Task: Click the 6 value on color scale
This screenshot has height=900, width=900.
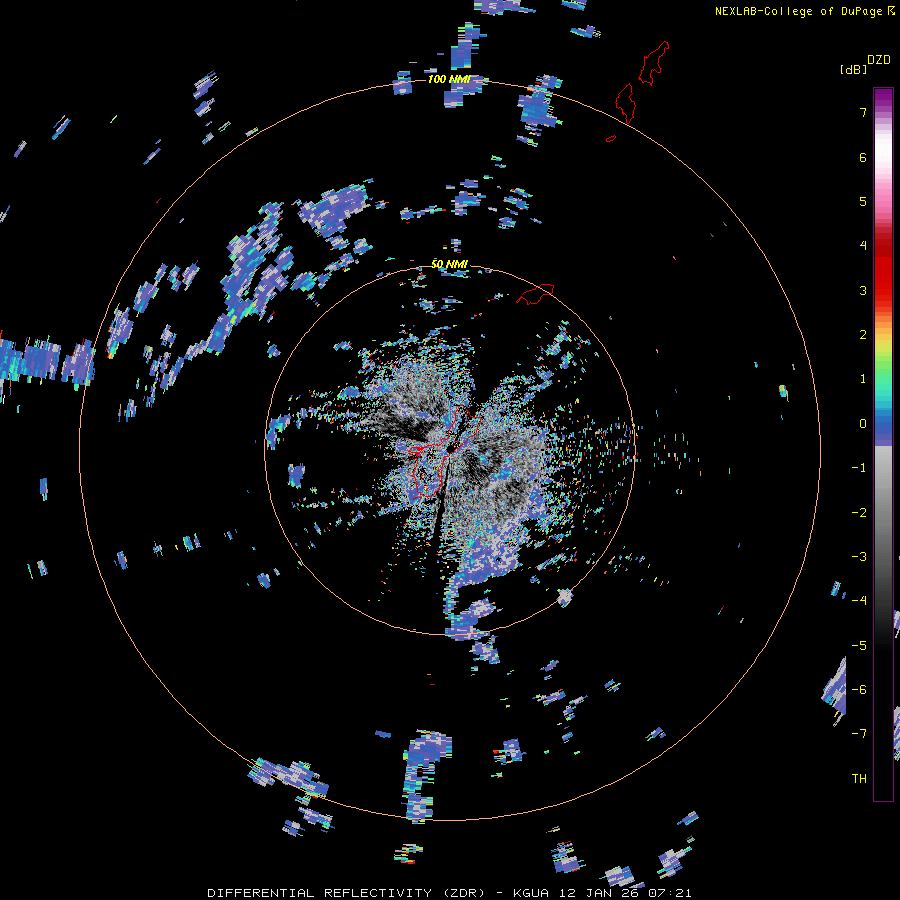Action: point(863,157)
